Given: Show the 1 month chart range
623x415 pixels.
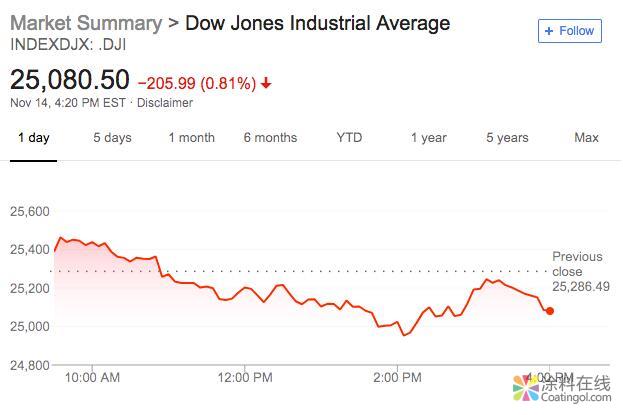Looking at the screenshot, I should [191, 138].
